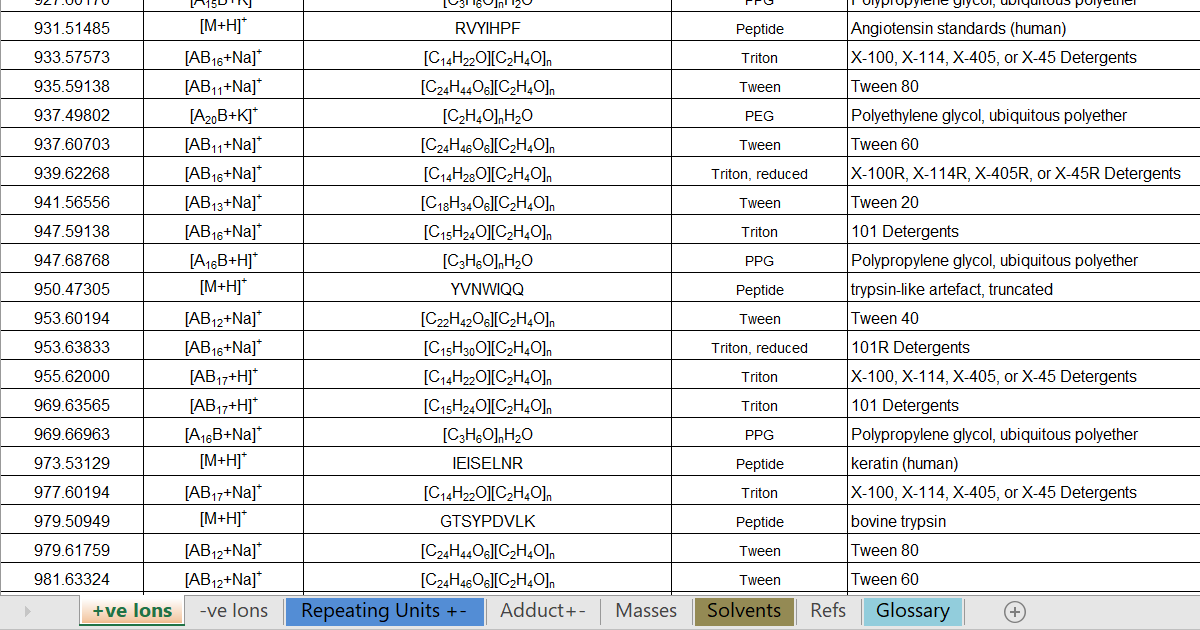Screen dimensions: 1200x630
Task: Click the RVYIHPF peptide cell
Action: click(486, 29)
